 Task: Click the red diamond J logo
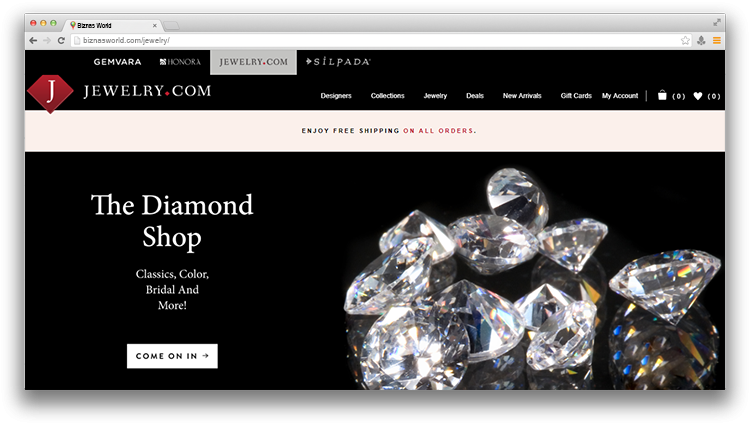tap(50, 94)
